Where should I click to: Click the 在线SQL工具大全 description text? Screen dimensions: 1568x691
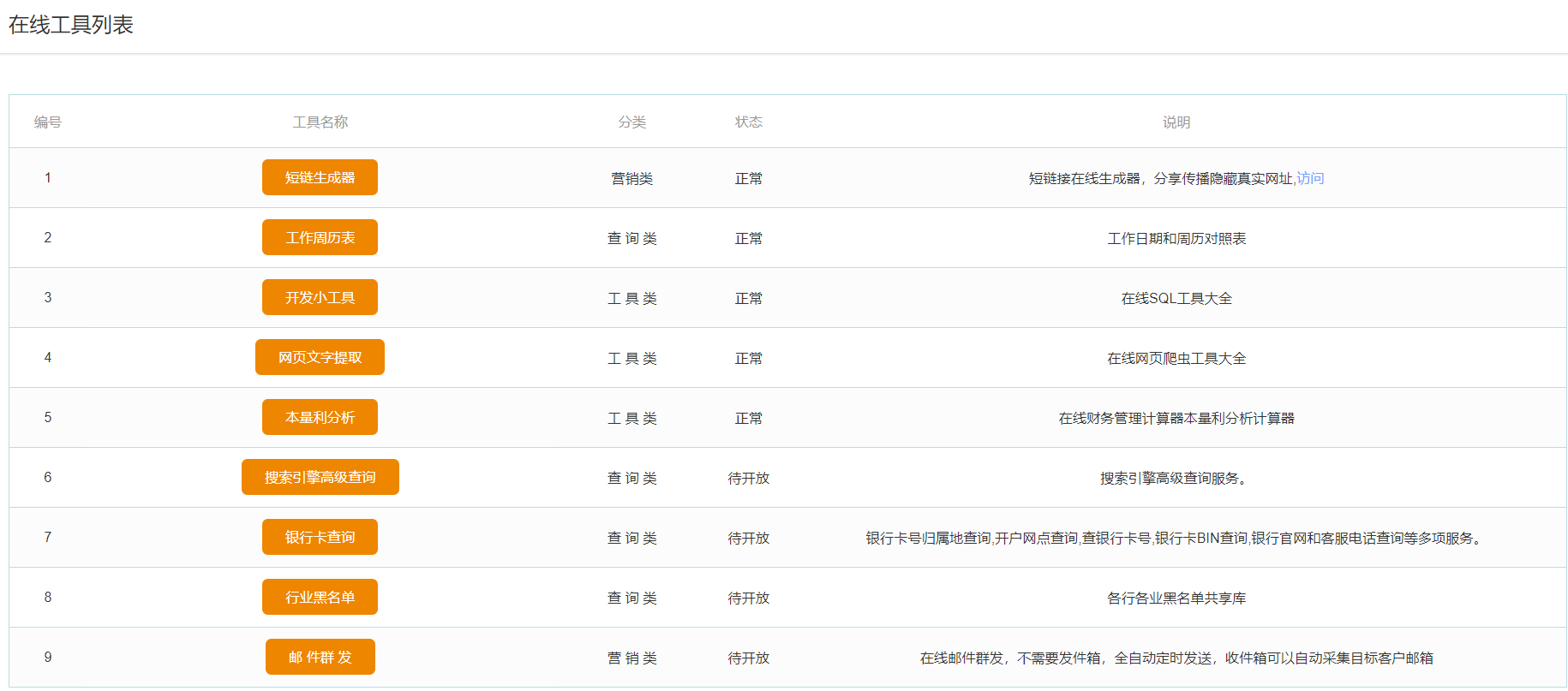tap(1176, 298)
